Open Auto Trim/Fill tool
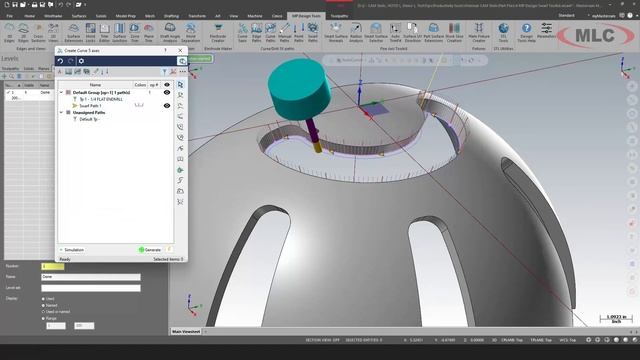The image size is (640, 360). 395,33
